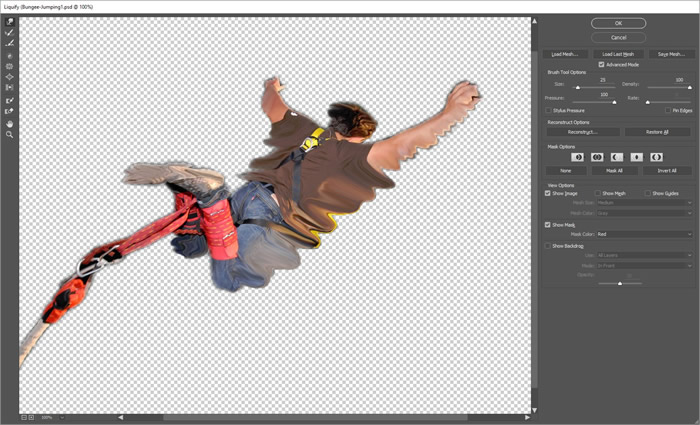Image resolution: width=700 pixels, height=425 pixels.
Task: Click the Load Mesh button
Action: pyautogui.click(x=566, y=53)
